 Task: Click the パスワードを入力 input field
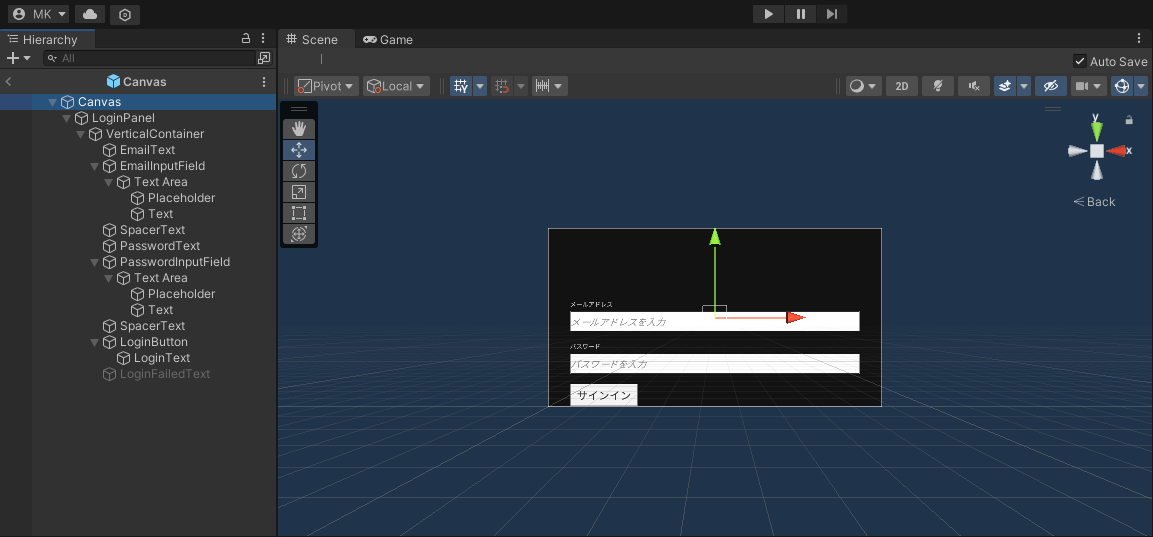[x=715, y=363]
